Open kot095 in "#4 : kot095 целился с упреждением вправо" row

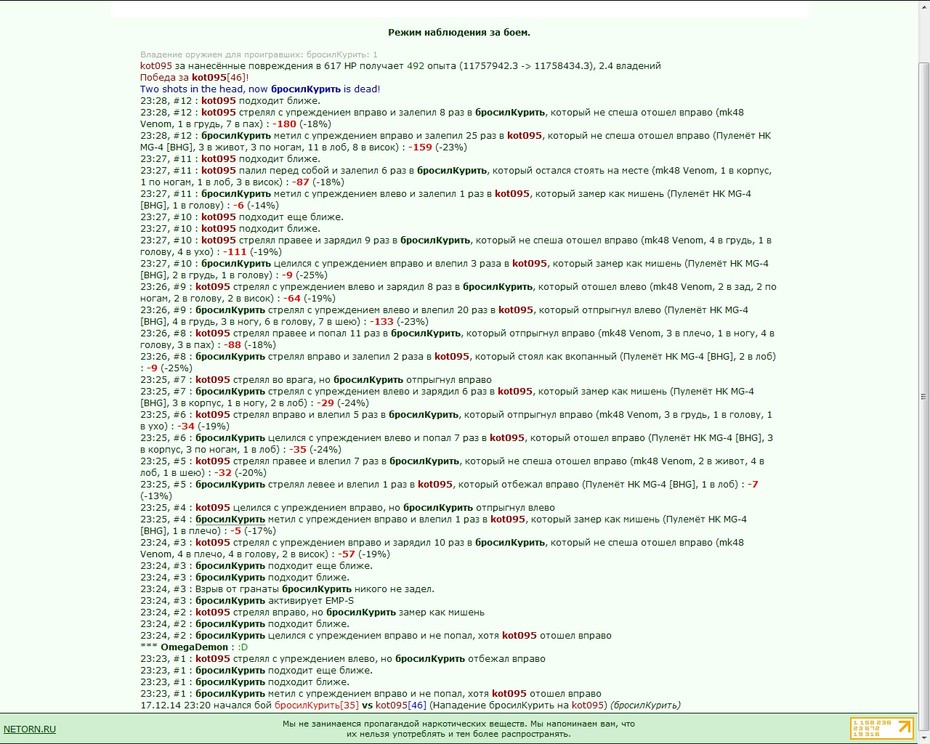click(x=213, y=508)
